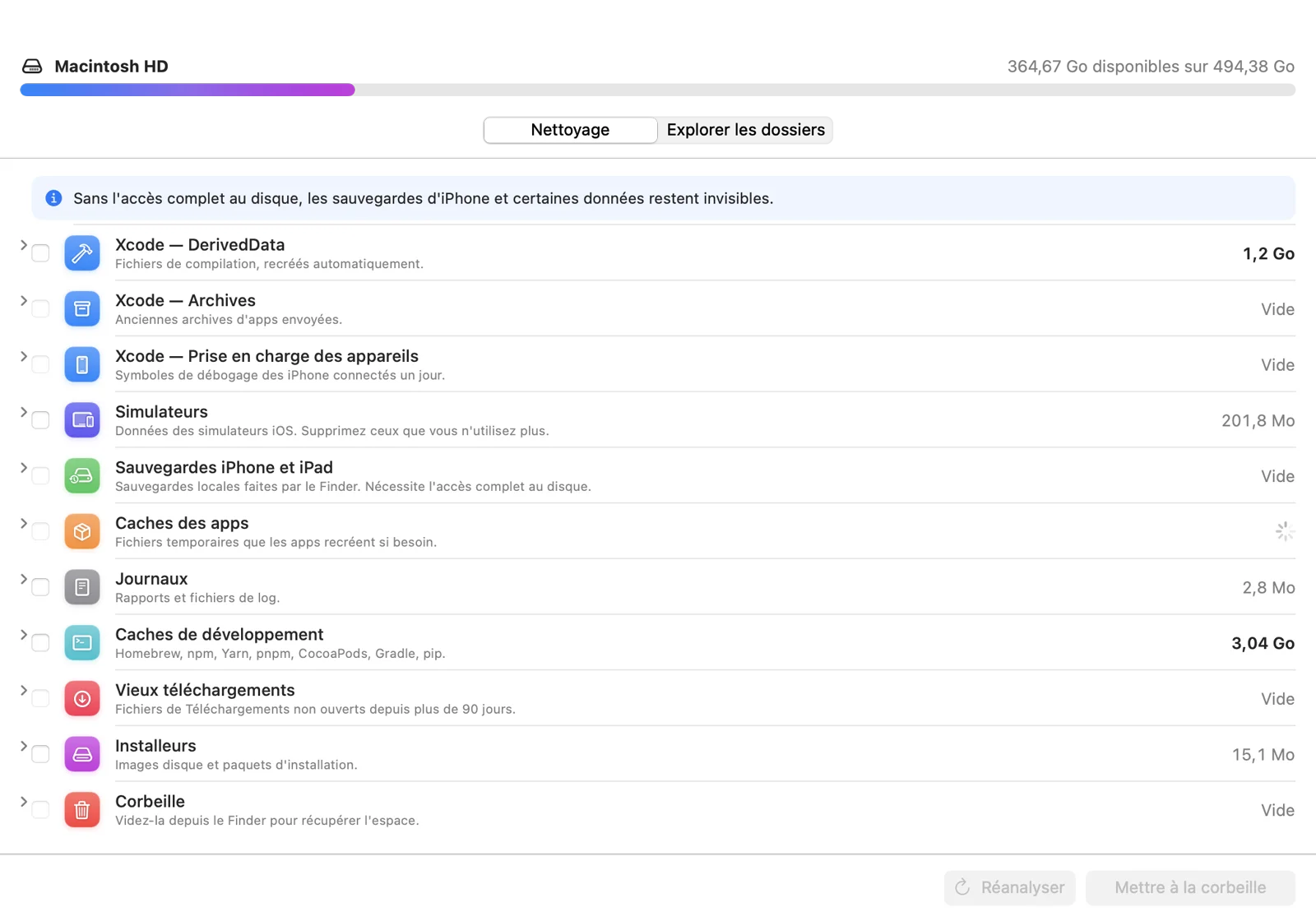Click the Caches des apps cube icon
This screenshot has width=1316, height=921.
pos(82,532)
